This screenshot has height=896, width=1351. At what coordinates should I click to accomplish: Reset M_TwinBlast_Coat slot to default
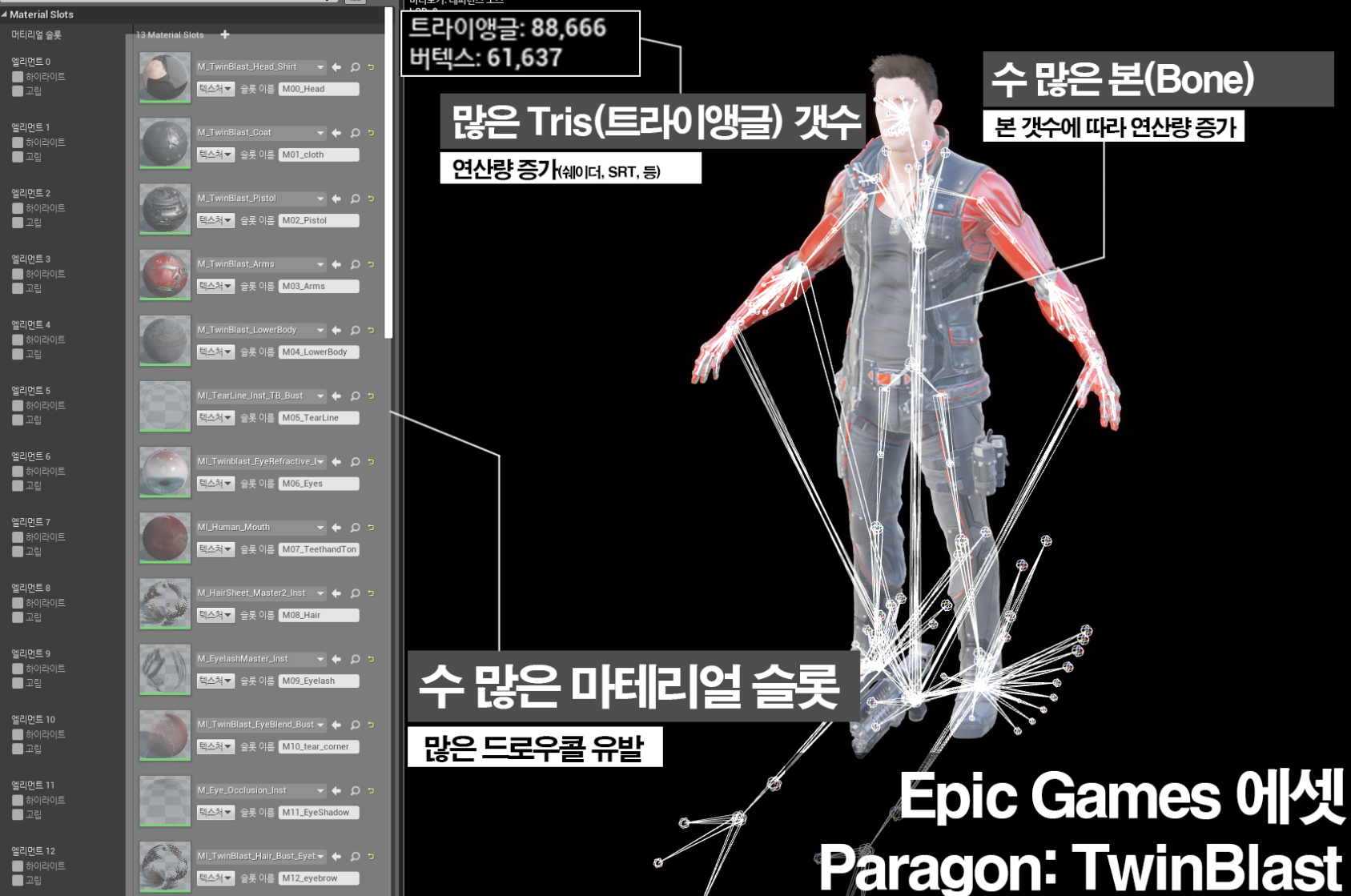[x=371, y=133]
